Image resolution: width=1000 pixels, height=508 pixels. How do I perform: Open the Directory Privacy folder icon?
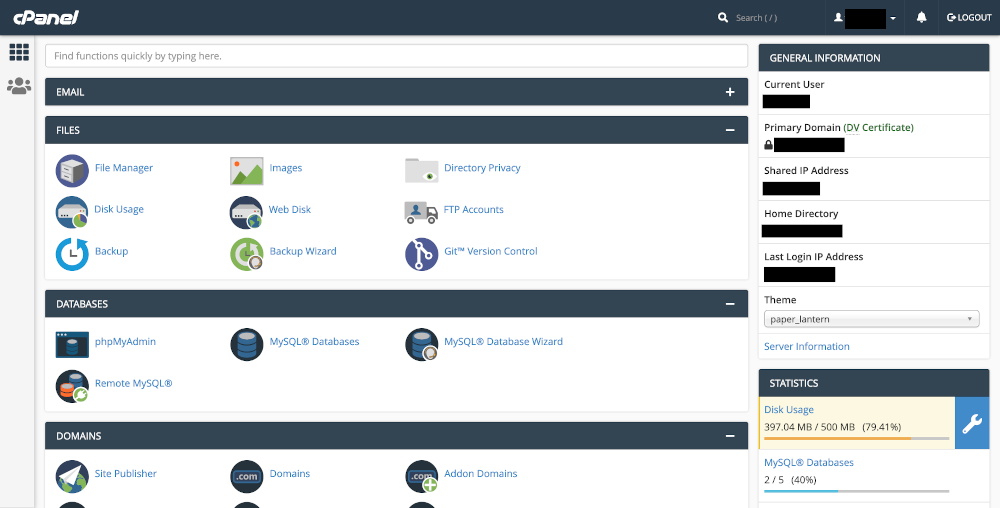[x=421, y=170]
